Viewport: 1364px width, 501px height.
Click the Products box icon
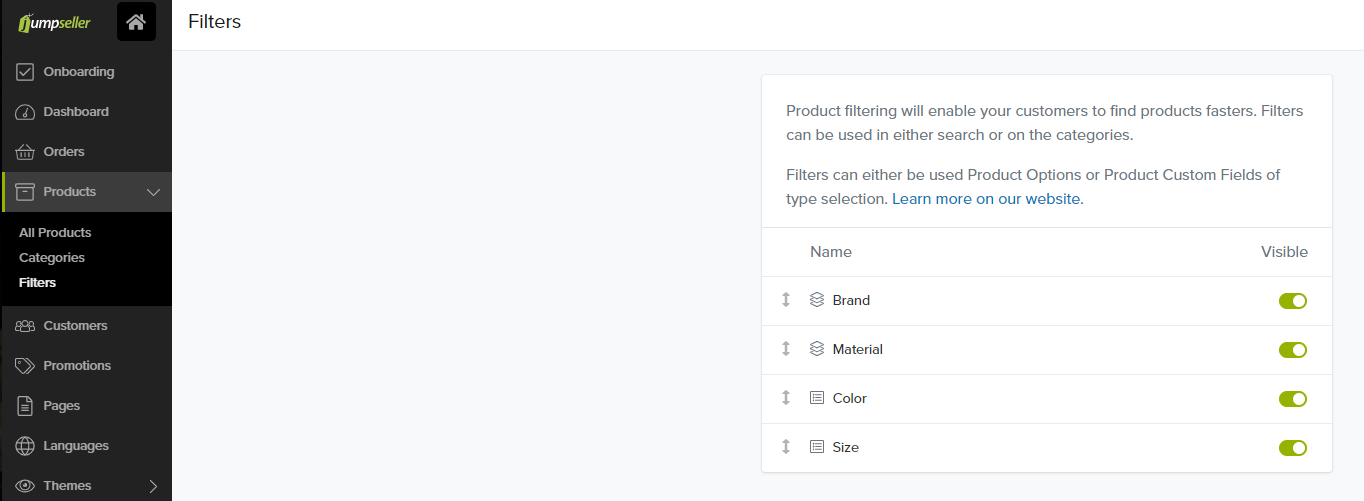(x=25, y=192)
